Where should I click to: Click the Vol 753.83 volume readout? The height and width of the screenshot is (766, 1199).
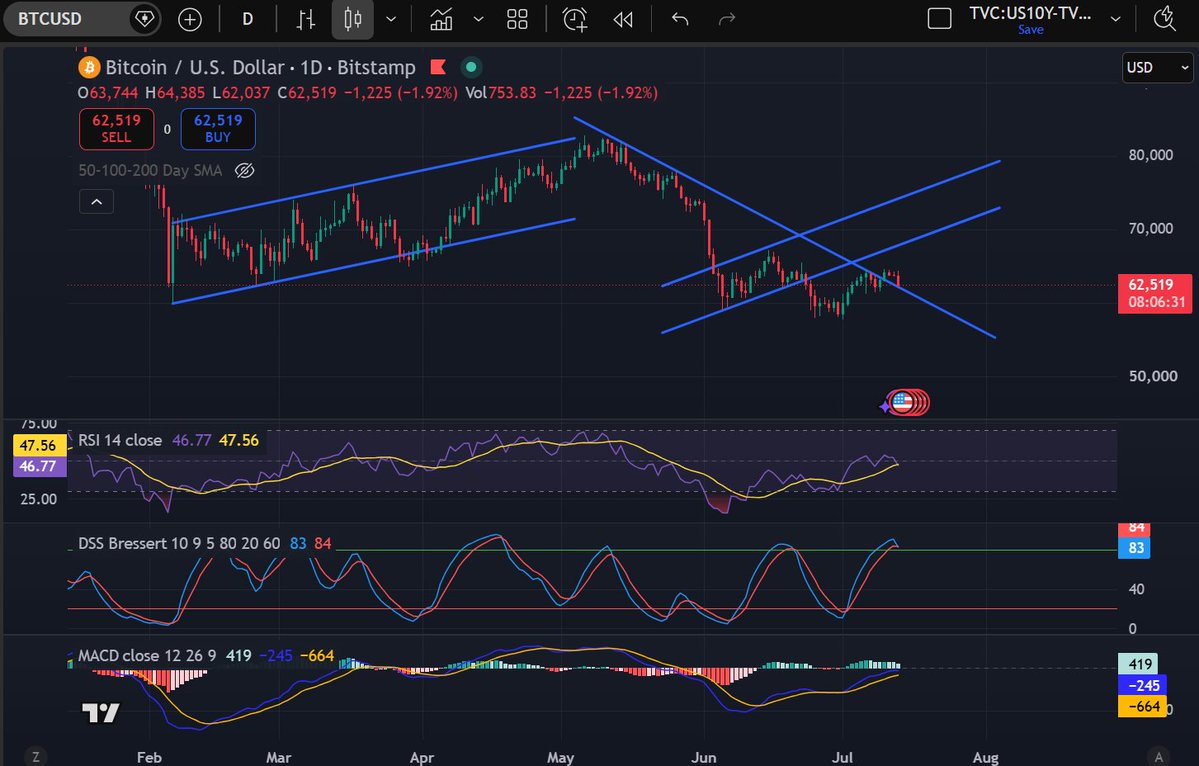[500, 93]
